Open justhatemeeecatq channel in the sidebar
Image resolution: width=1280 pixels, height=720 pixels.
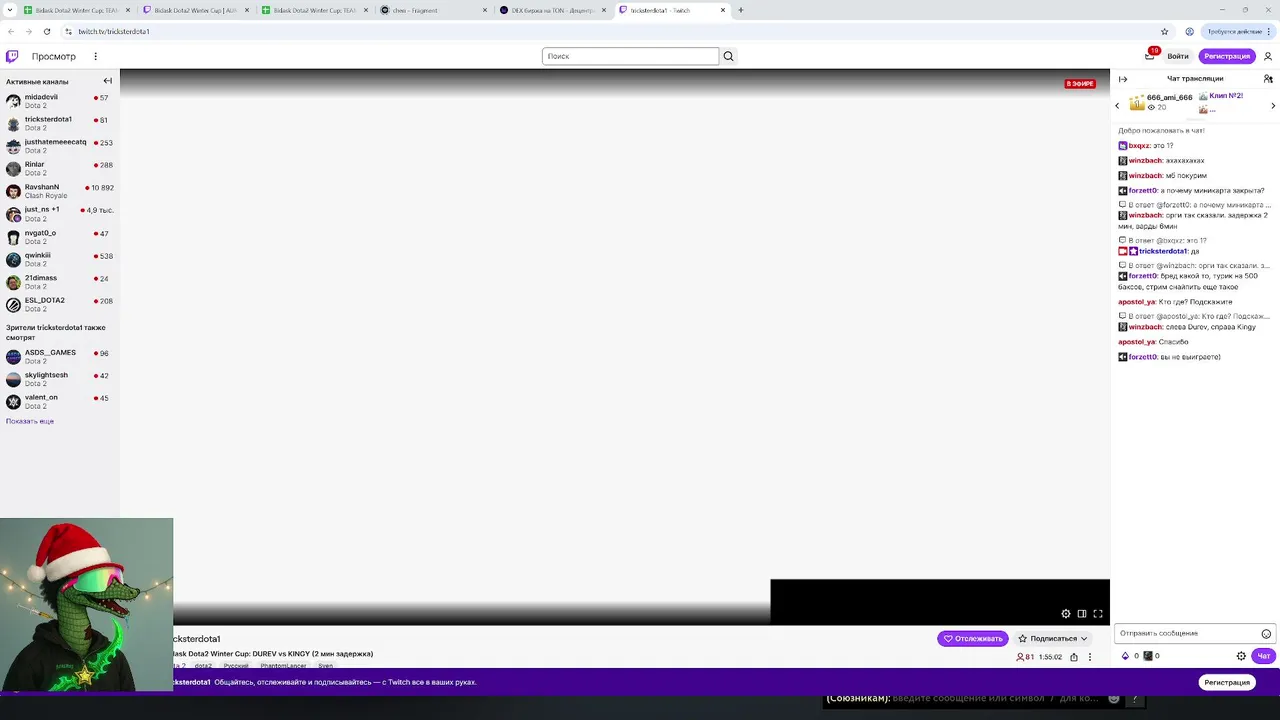coord(59,146)
